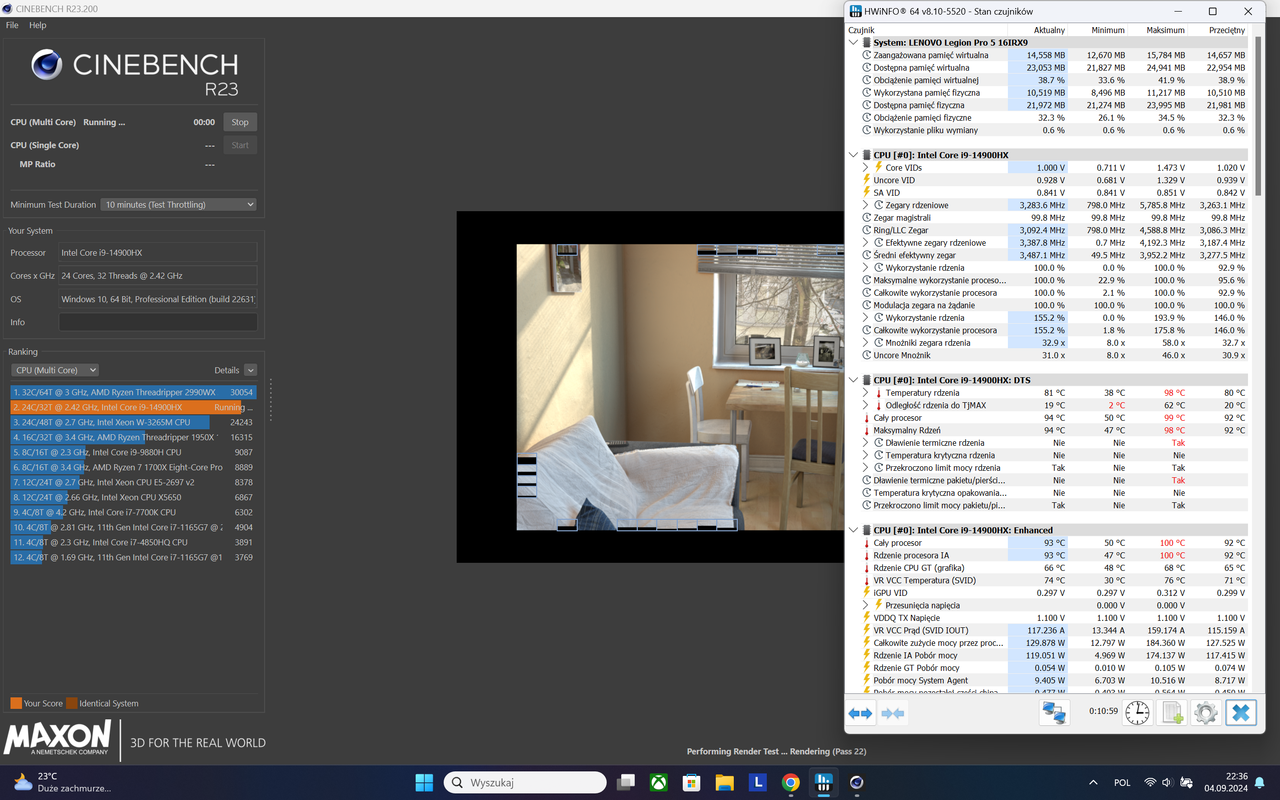Click the Info text field in Your System

158,322
